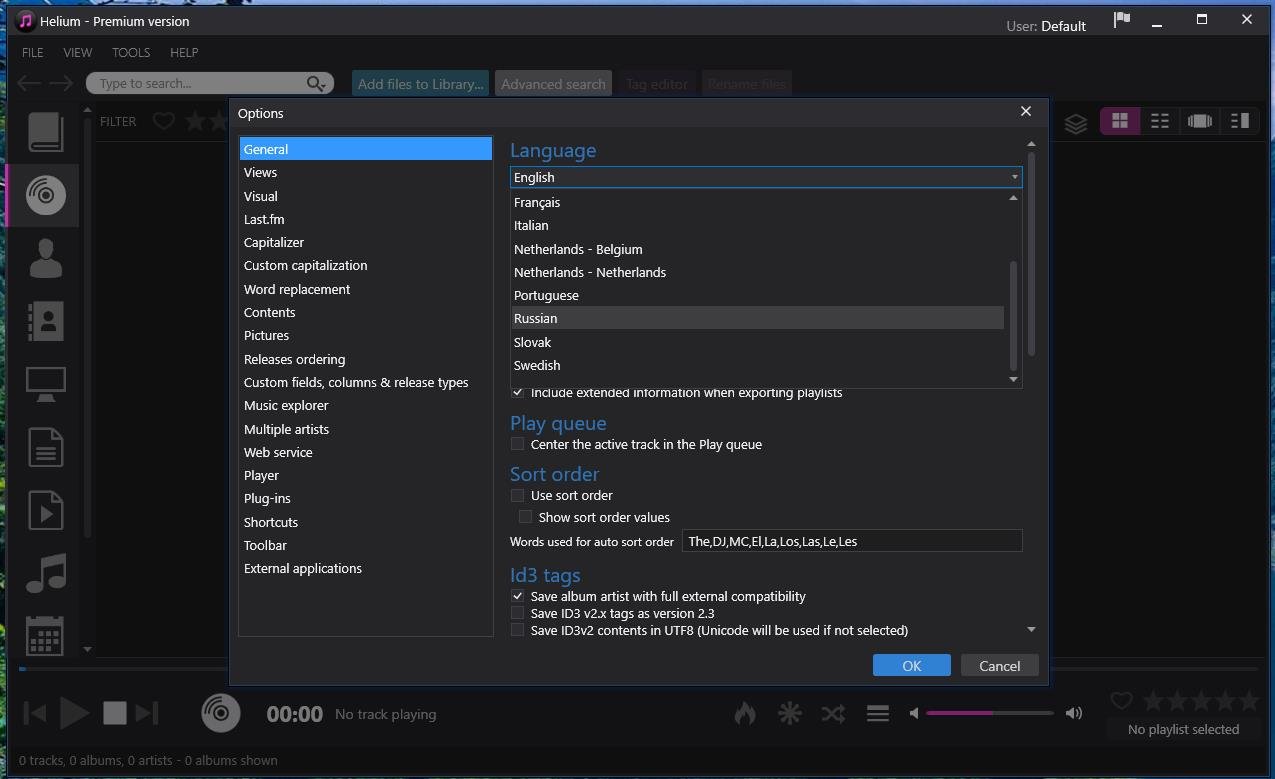Image resolution: width=1275 pixels, height=779 pixels.
Task: Toggle save album artist with external compatibility
Action: pyautogui.click(x=517, y=596)
